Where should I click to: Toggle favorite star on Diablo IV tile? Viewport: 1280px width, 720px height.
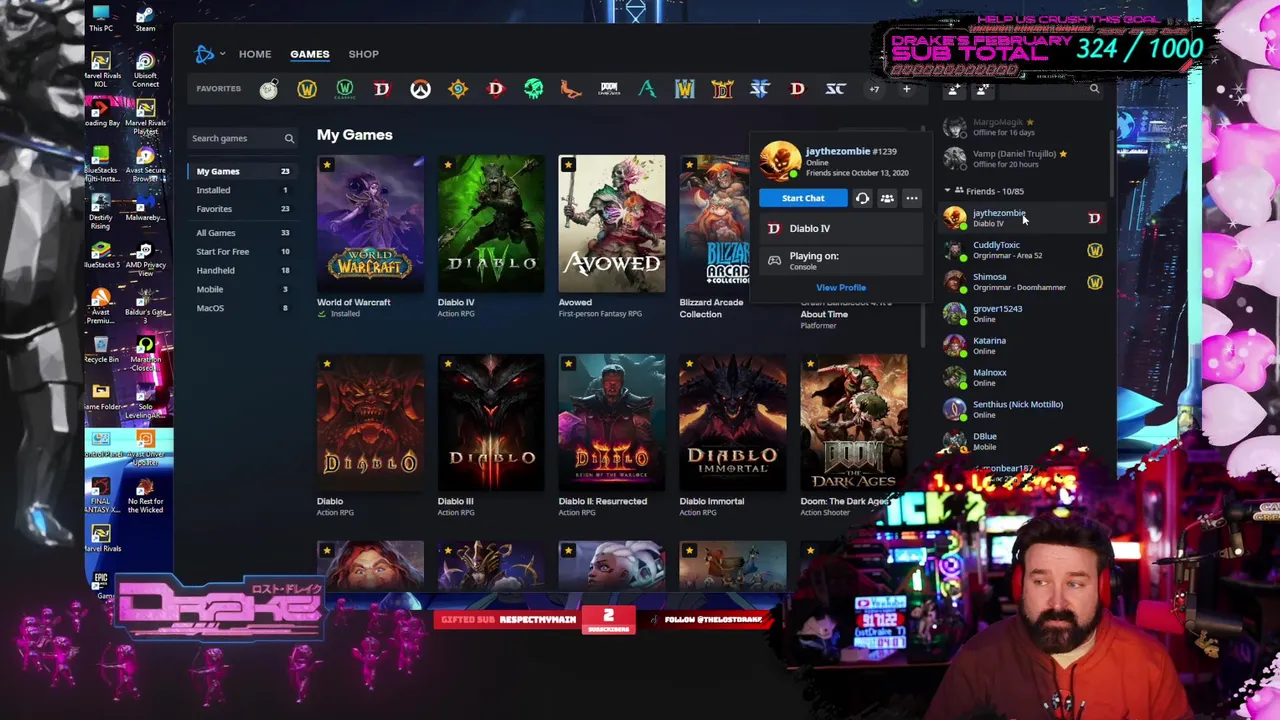pos(448,165)
